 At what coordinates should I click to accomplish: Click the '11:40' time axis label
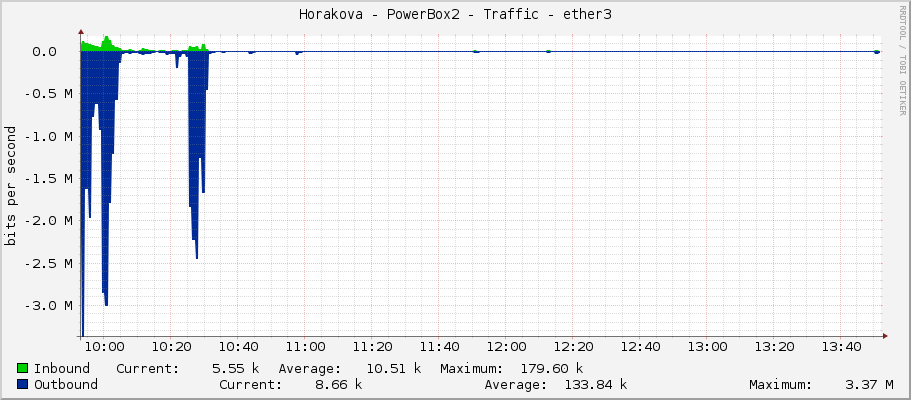pos(438,347)
